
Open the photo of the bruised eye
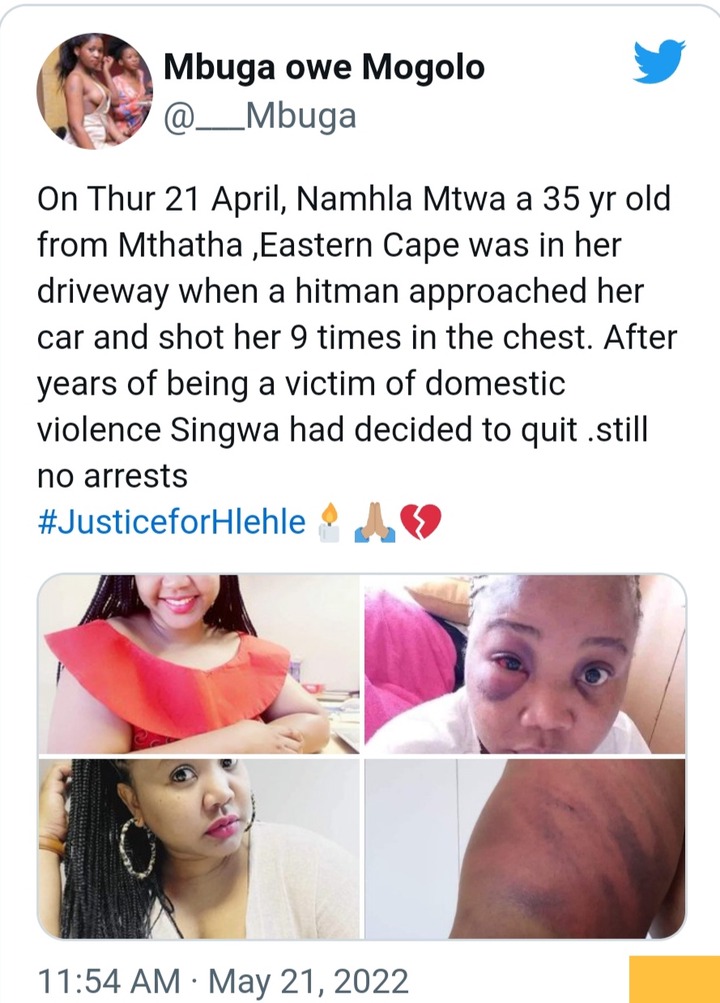tap(525, 663)
